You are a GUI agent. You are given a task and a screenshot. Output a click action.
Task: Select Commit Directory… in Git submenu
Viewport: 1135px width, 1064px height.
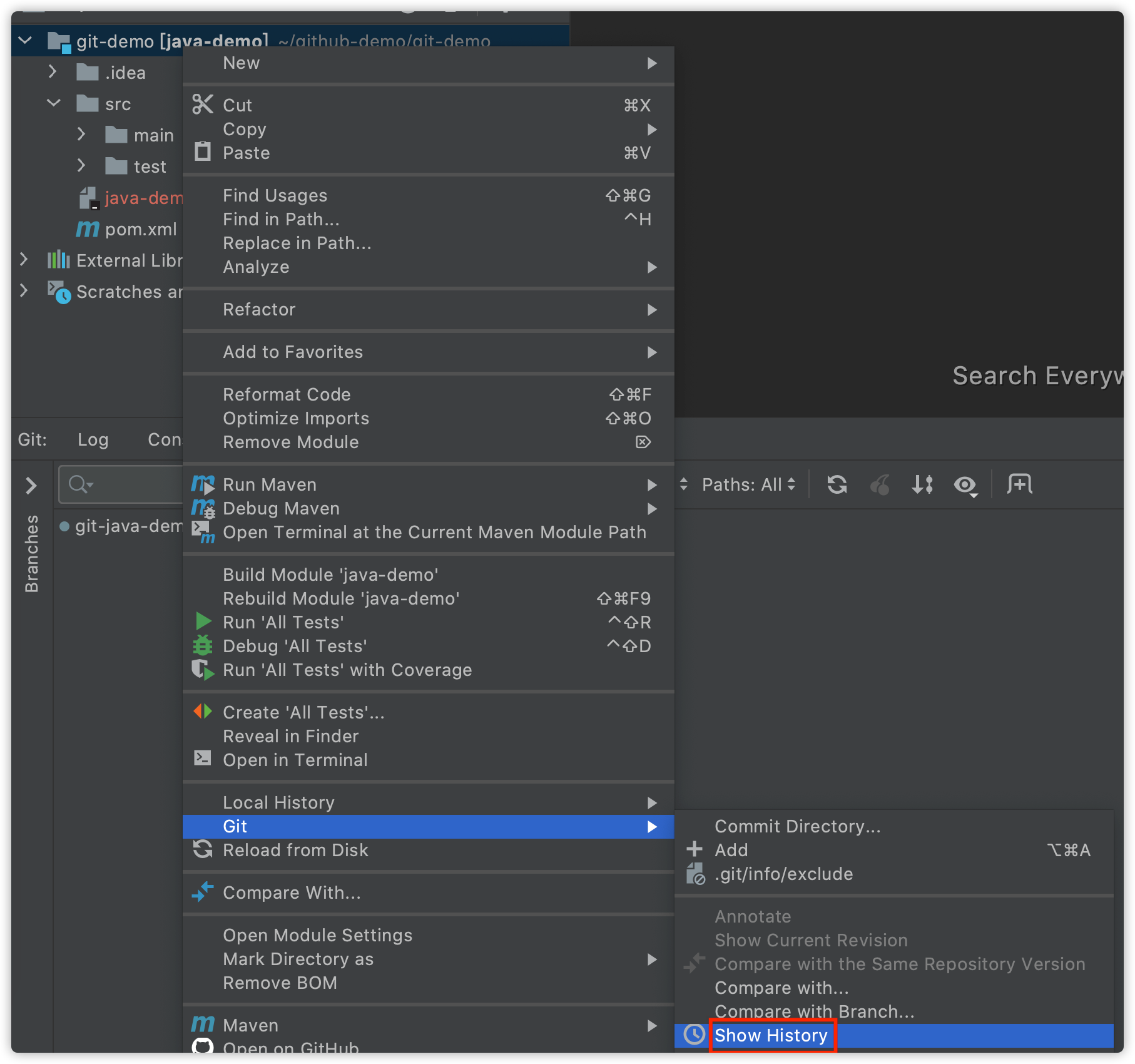click(x=894, y=826)
